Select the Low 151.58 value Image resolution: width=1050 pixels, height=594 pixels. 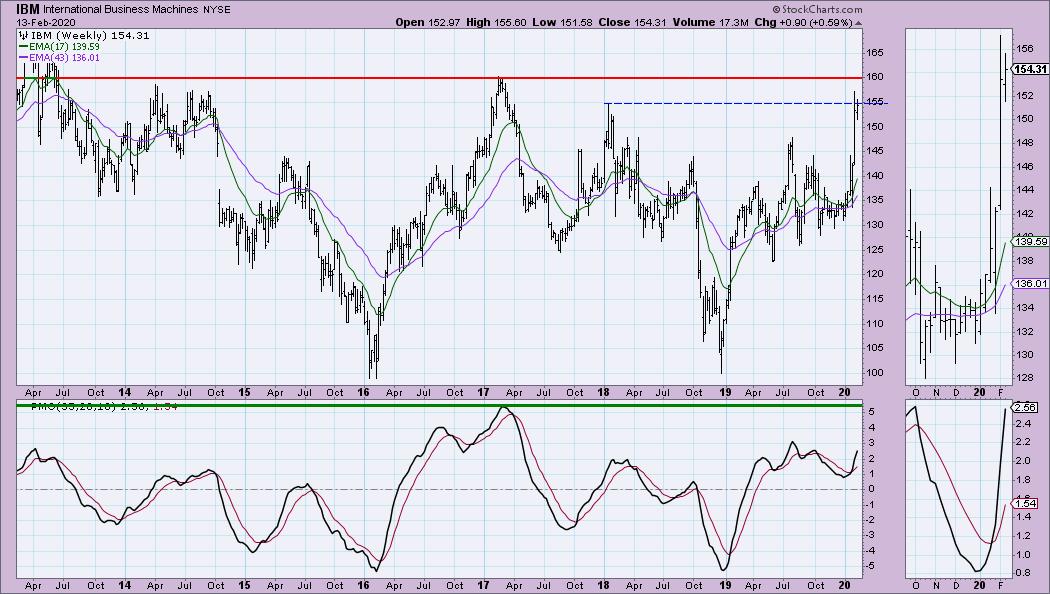click(x=562, y=22)
